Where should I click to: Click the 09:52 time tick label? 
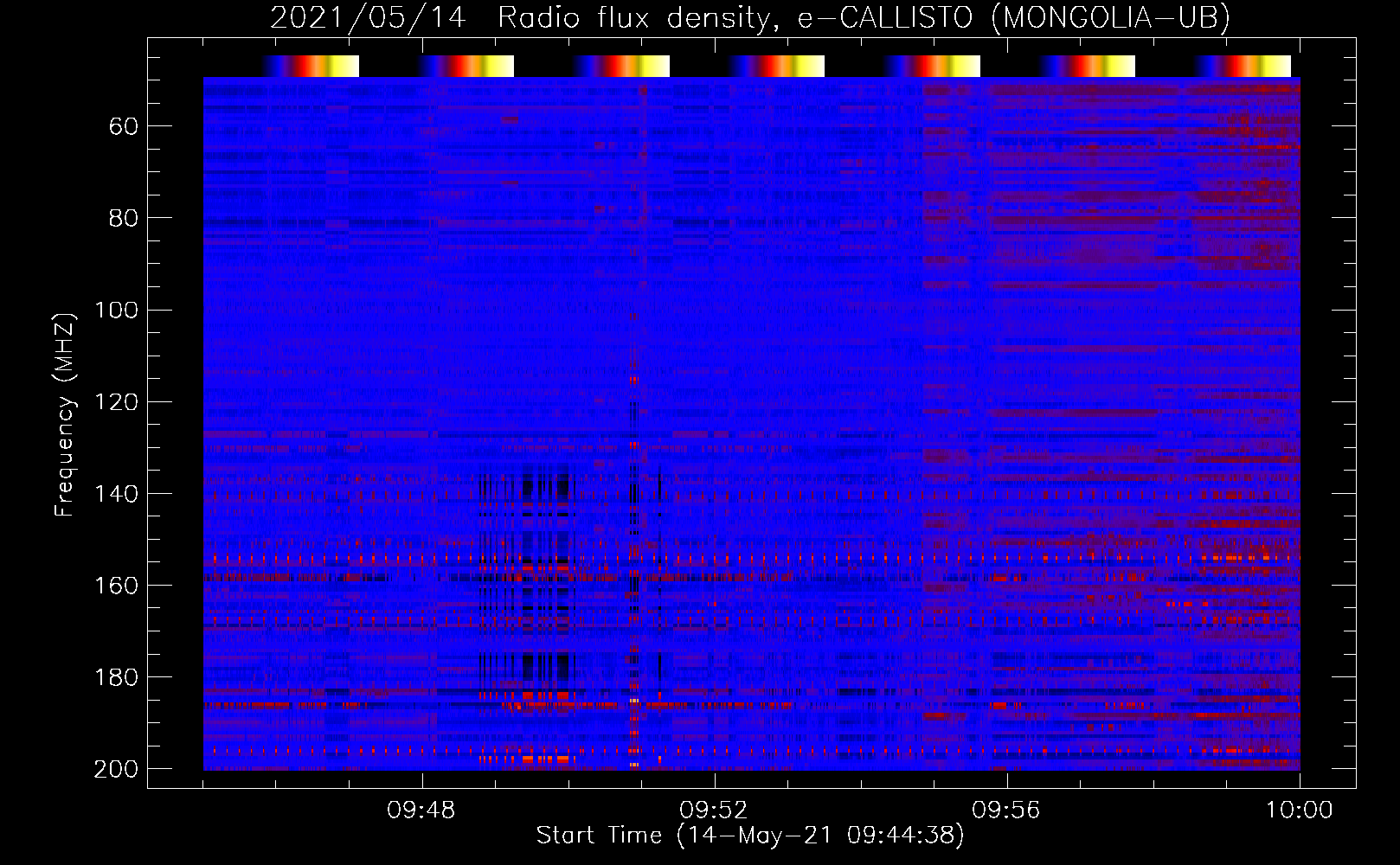(714, 811)
